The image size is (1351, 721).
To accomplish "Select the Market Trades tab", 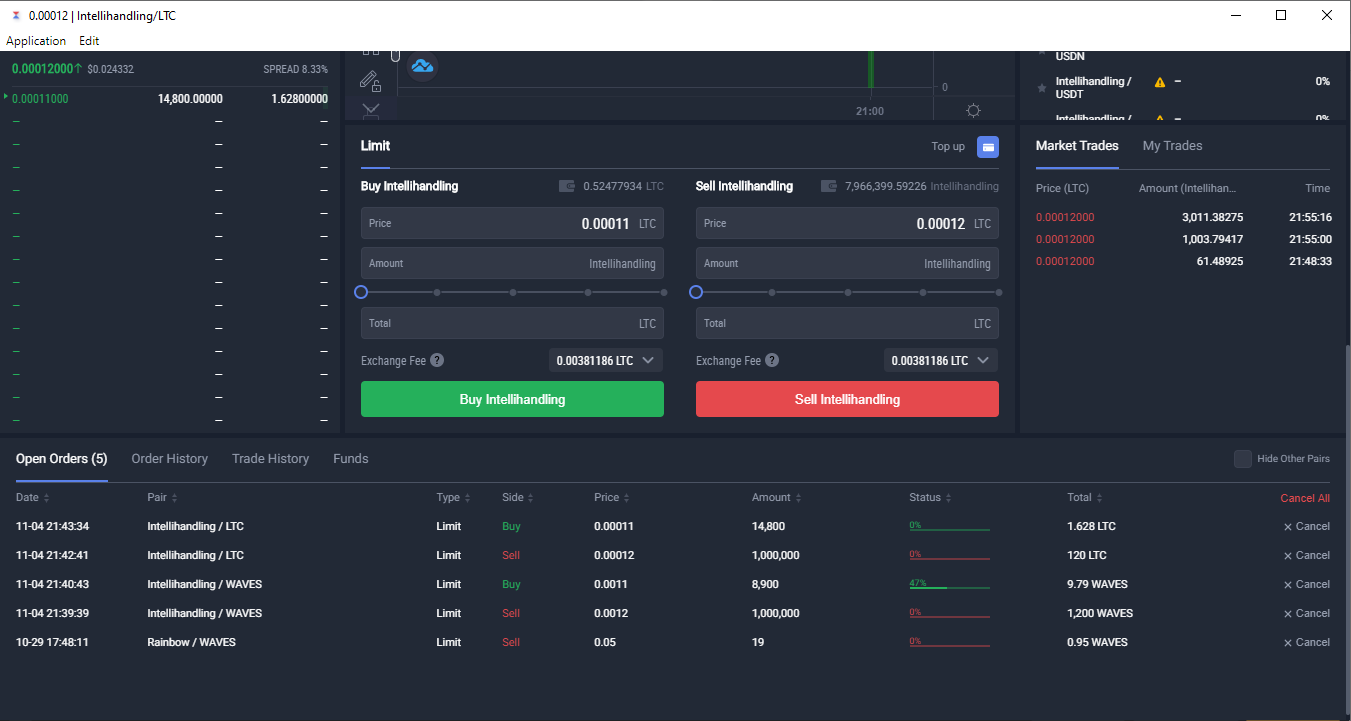I will click(1077, 146).
